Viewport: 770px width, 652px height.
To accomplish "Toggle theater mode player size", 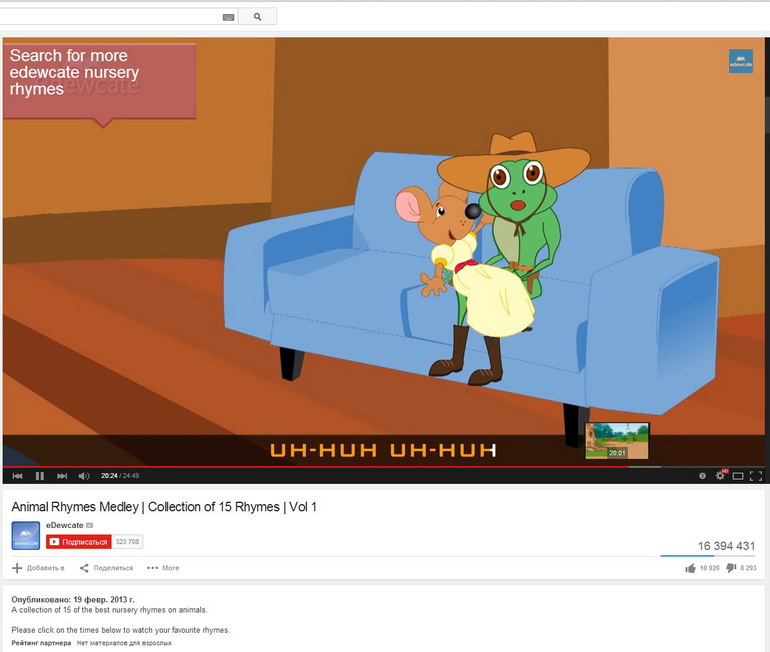I will pyautogui.click(x=737, y=476).
